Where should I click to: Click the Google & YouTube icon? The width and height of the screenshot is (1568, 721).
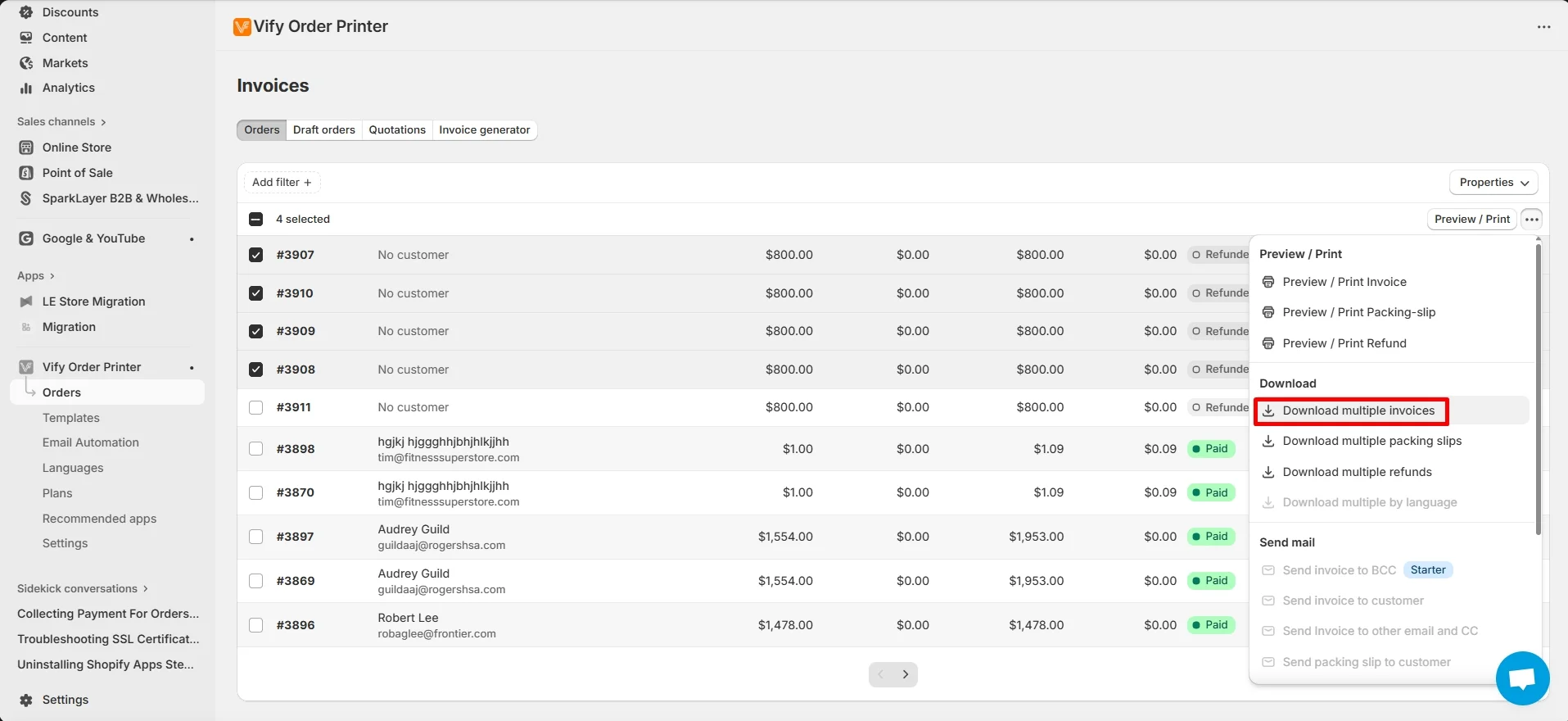(x=26, y=238)
